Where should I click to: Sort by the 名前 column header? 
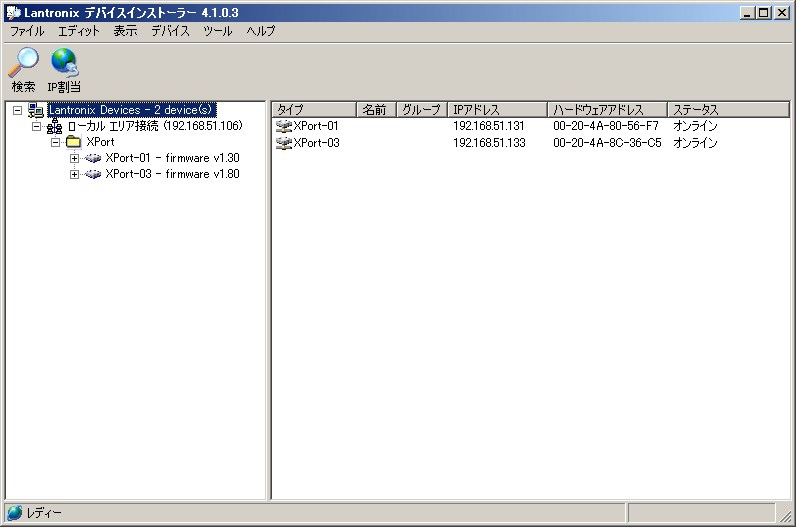tap(376, 110)
